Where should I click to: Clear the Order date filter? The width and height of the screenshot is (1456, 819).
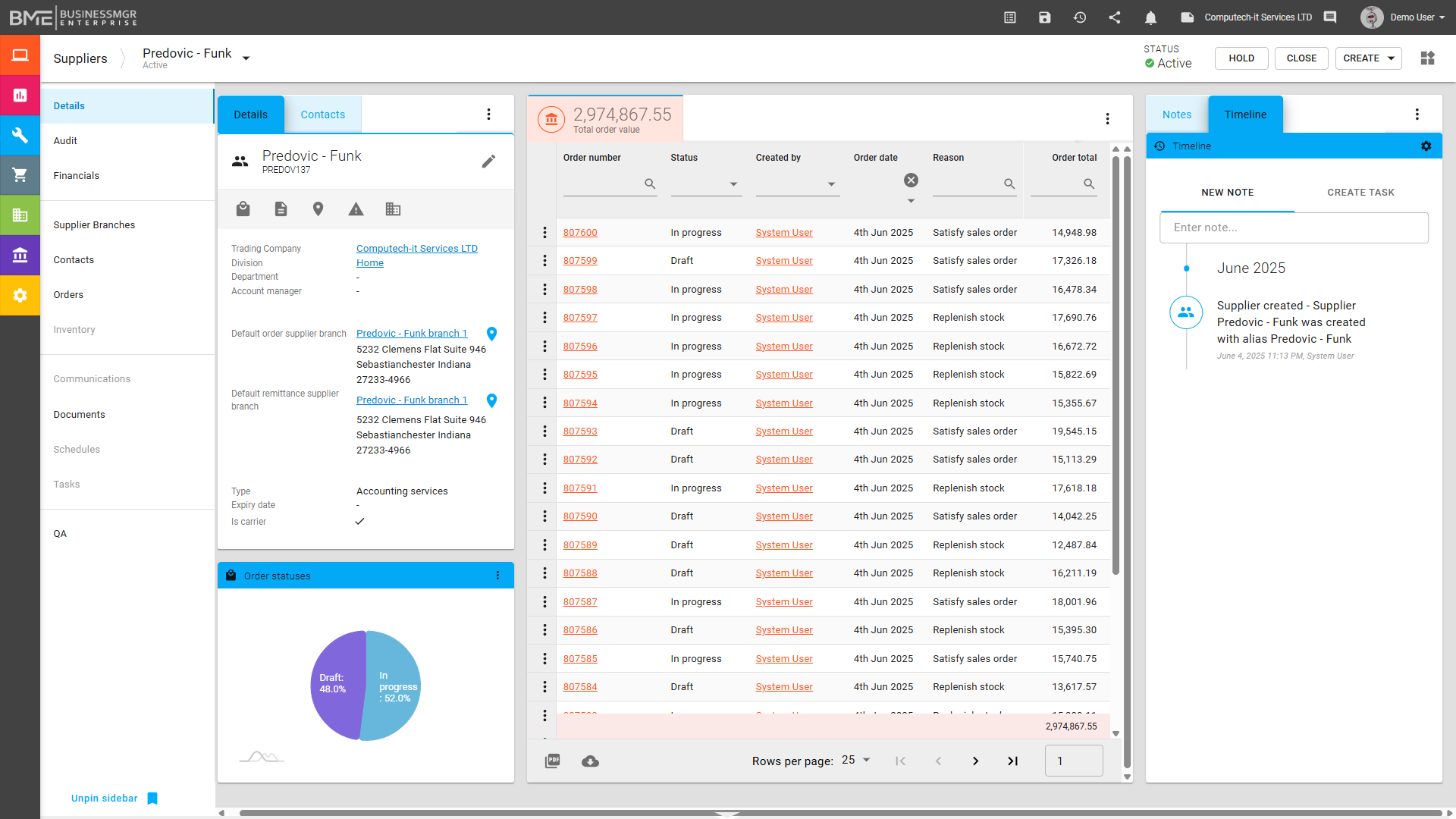click(x=911, y=180)
